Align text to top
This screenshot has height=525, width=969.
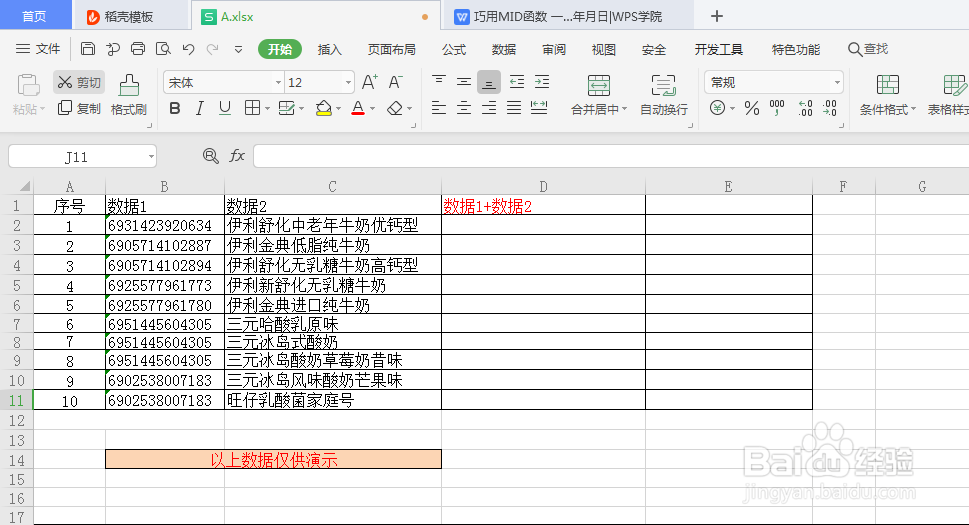pos(439,82)
